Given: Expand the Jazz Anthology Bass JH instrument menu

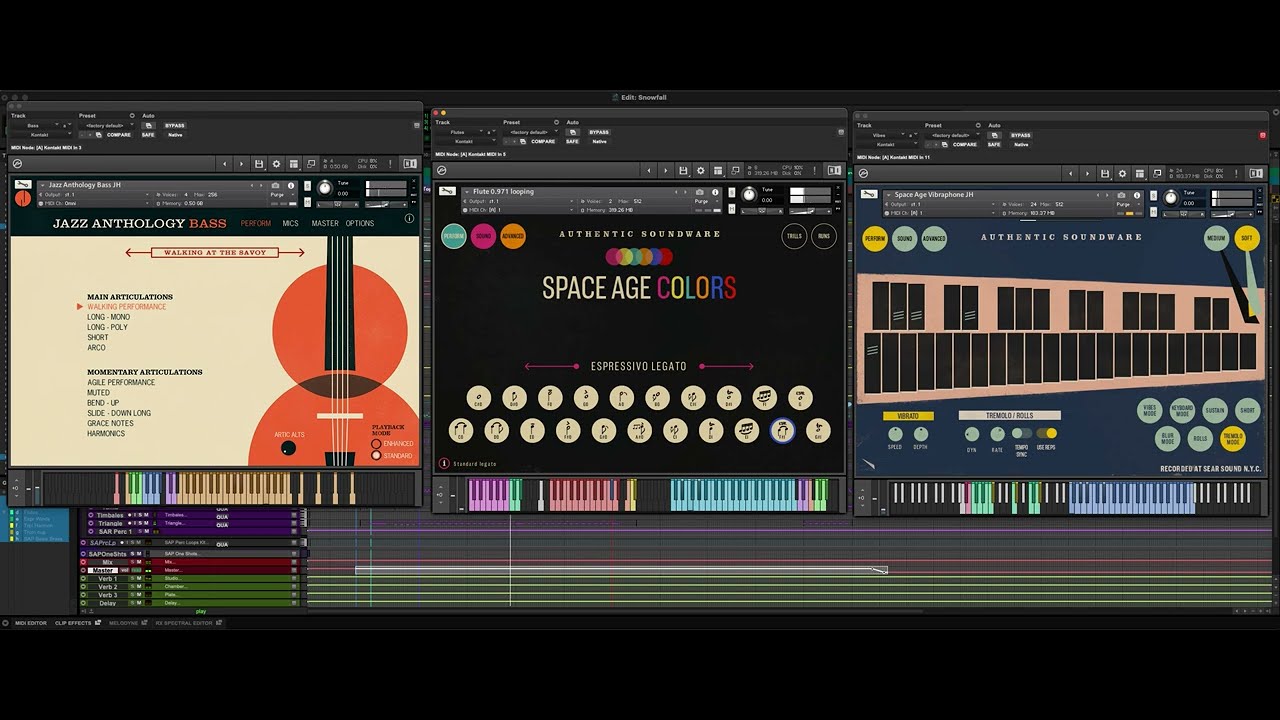Looking at the screenshot, I should pos(42,185).
